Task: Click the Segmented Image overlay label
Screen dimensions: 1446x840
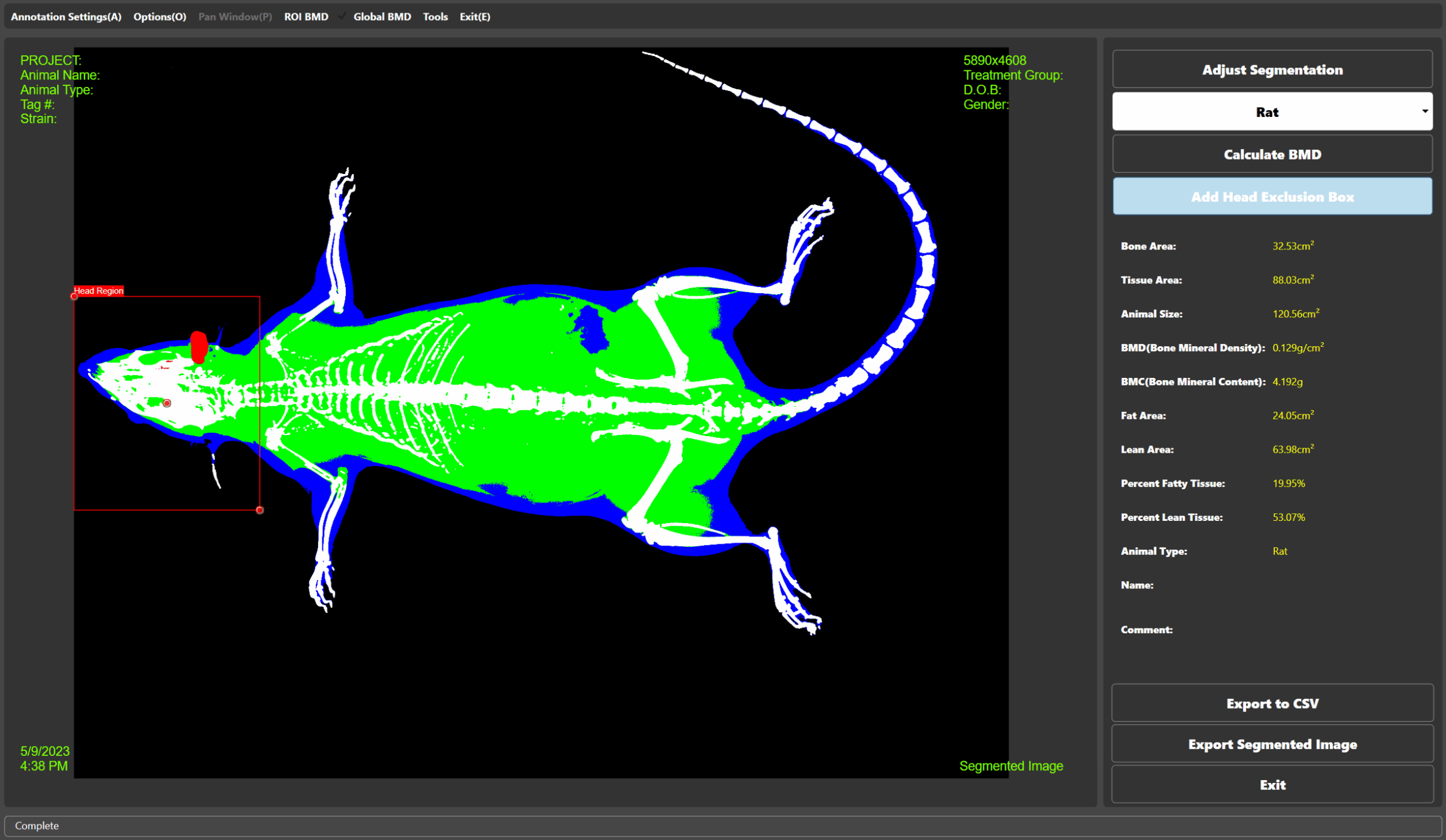Action: pos(1011,766)
